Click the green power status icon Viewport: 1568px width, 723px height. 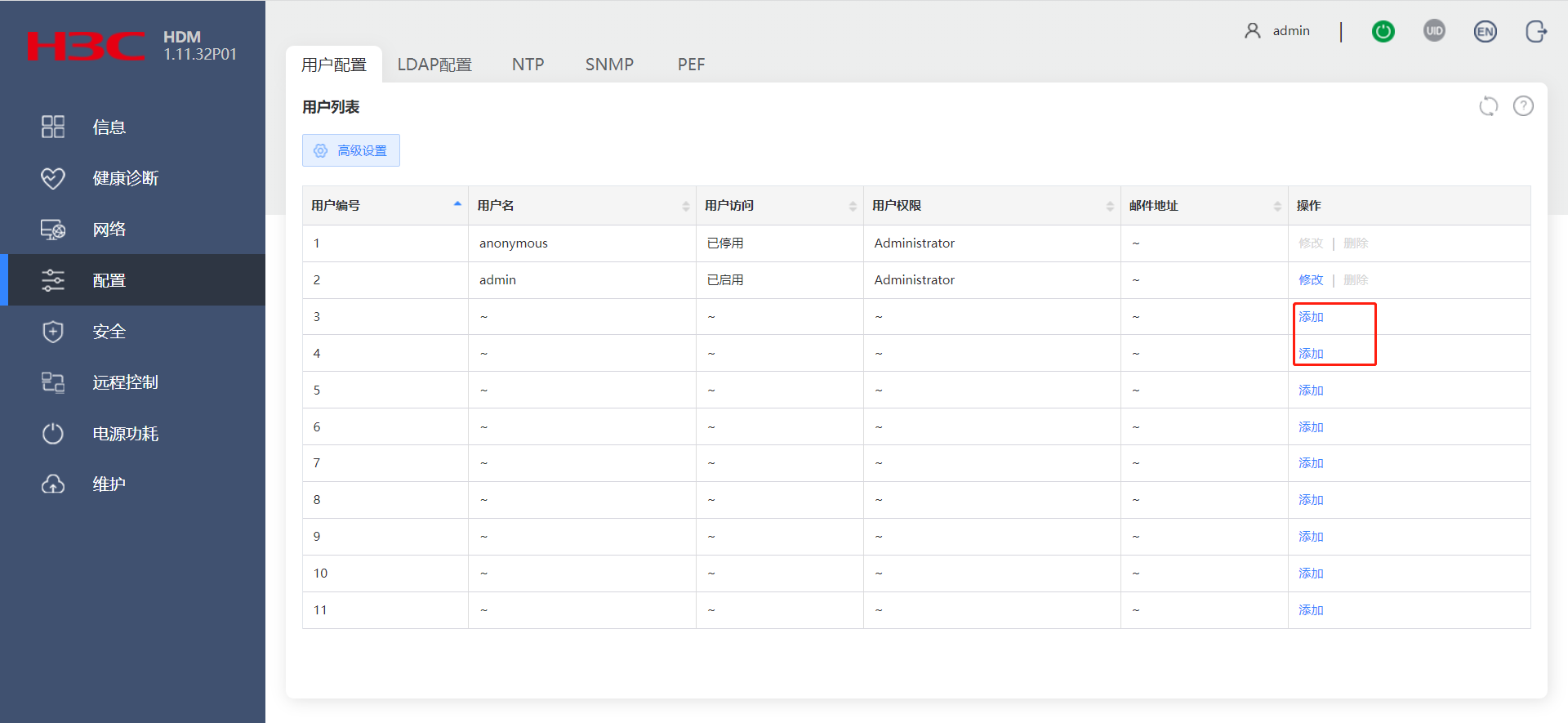pyautogui.click(x=1383, y=32)
